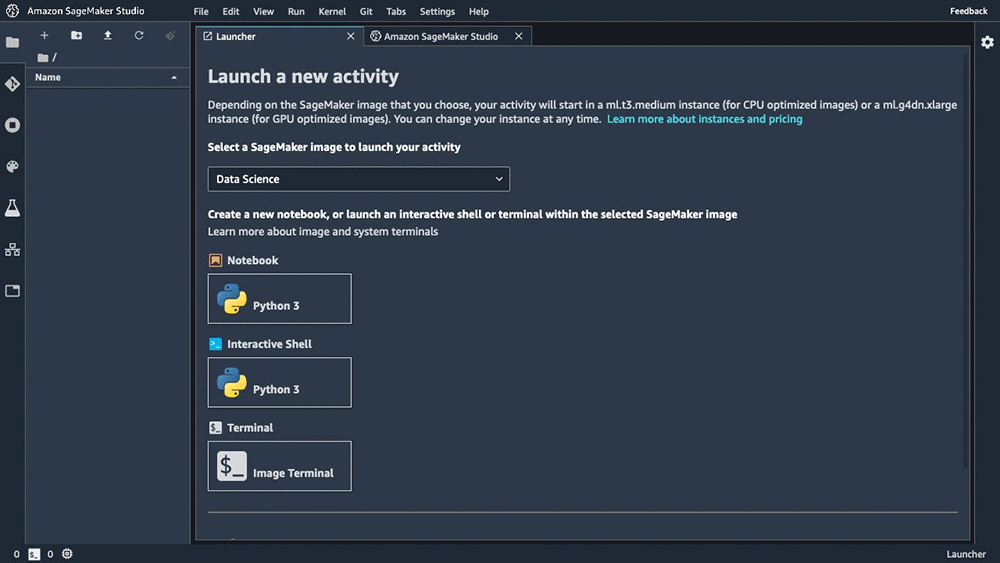Launch the Image Terminal card
Image resolution: width=1000 pixels, height=563 pixels.
(279, 466)
